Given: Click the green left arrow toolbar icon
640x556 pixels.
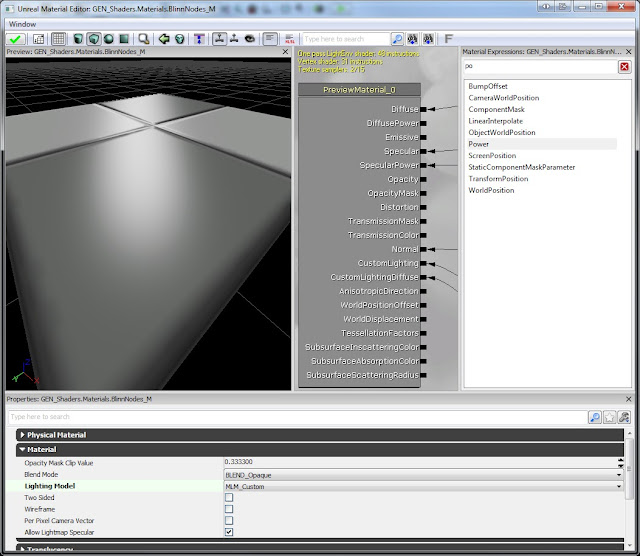Looking at the screenshot, I should coord(163,39).
